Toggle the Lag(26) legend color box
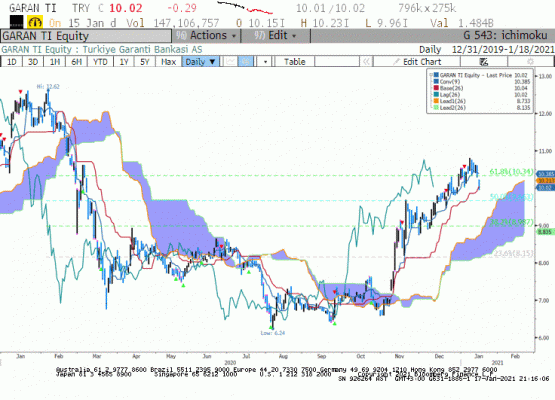Screen dimensions: 555x400 click(x=436, y=95)
